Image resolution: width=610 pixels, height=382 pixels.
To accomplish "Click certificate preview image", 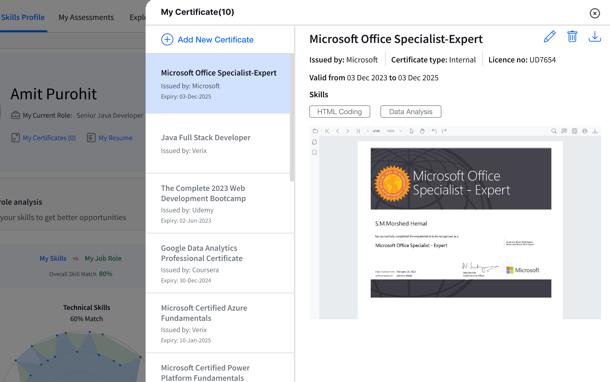I will coord(461,223).
